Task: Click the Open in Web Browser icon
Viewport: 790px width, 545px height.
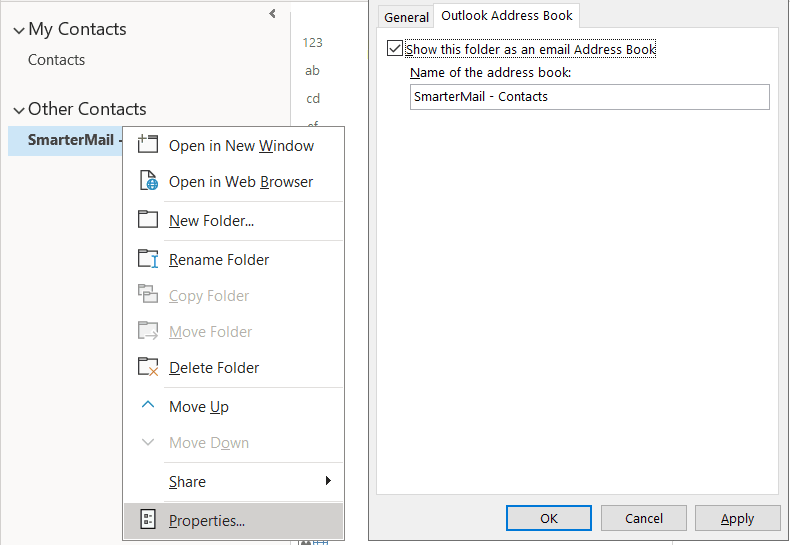Action: (148, 180)
